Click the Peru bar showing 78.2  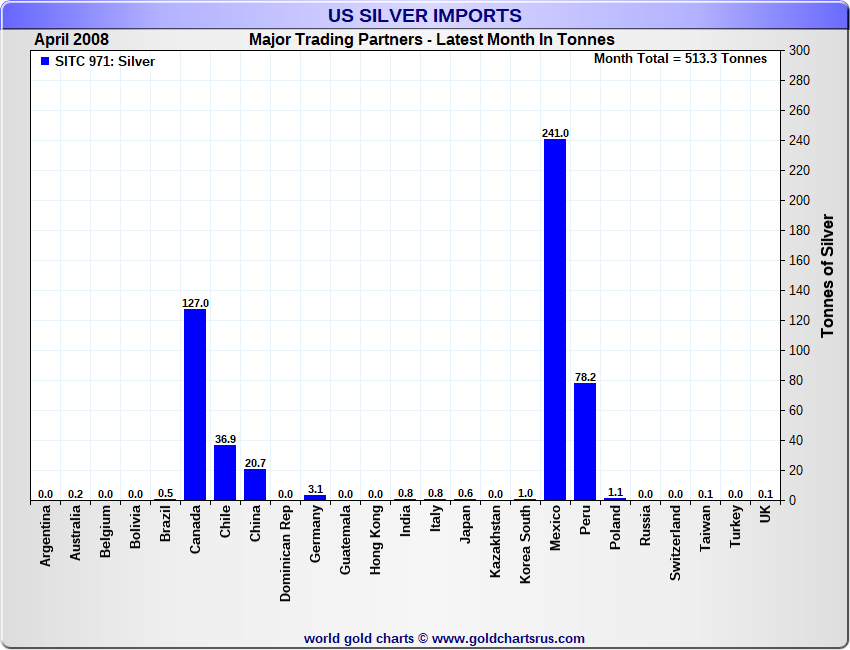click(x=585, y=441)
